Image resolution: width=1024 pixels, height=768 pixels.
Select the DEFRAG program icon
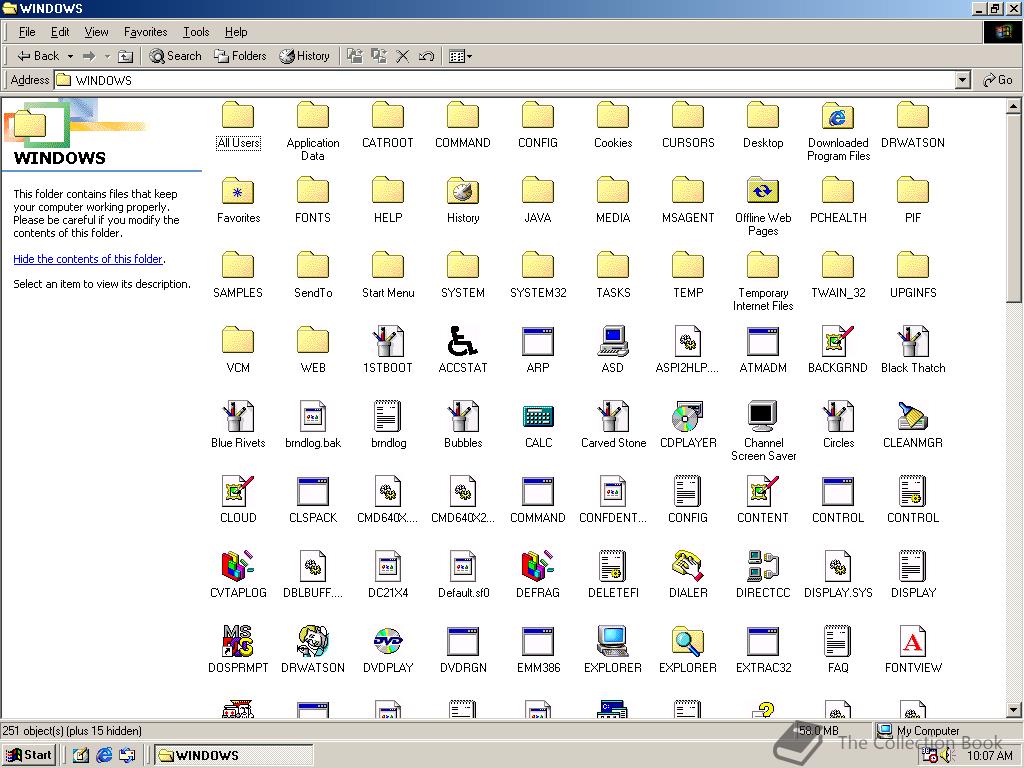point(538,566)
